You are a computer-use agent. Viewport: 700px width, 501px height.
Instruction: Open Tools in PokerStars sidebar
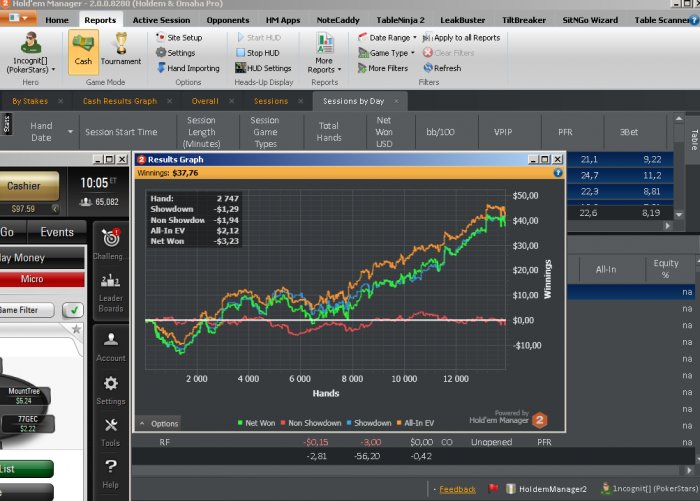110,432
